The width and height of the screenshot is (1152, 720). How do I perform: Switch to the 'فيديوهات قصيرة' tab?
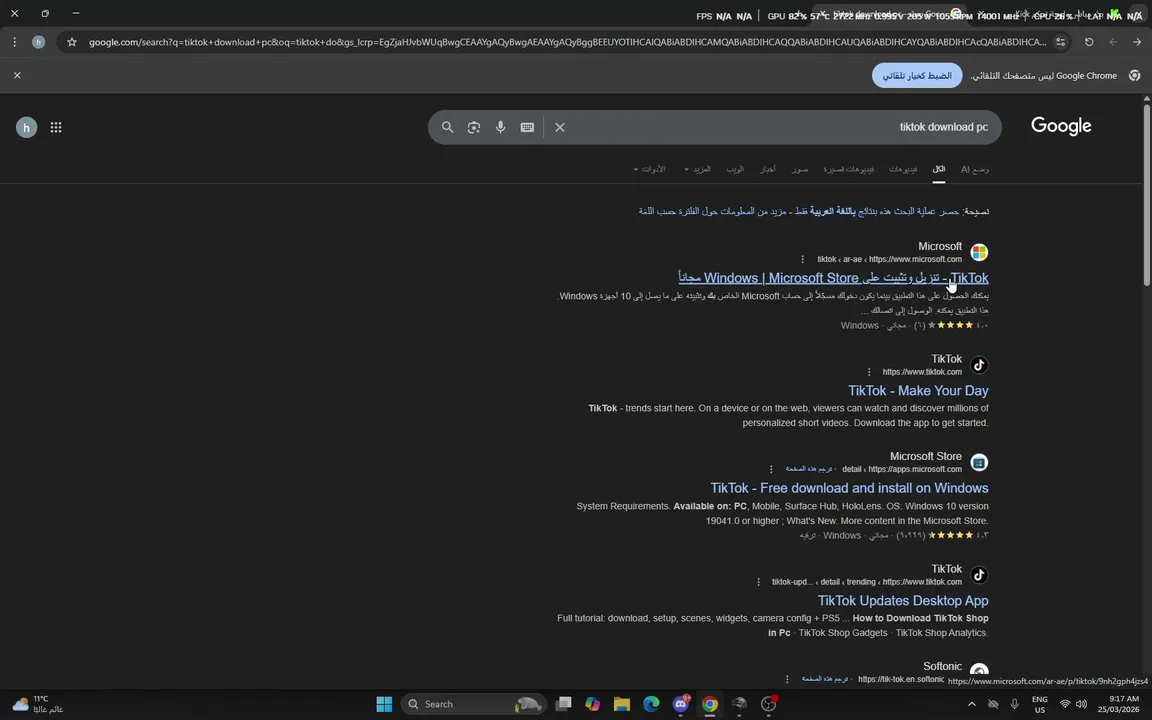coord(849,169)
